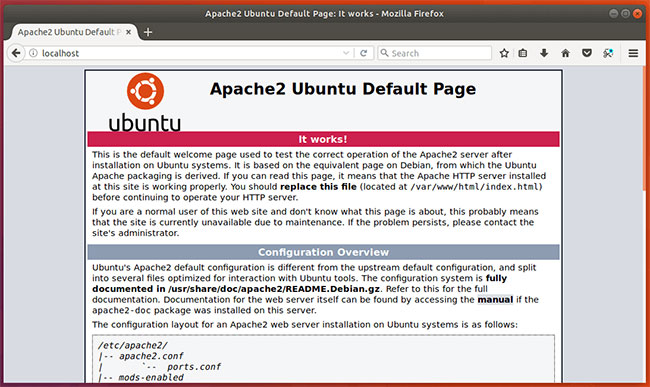Minimize the Firefox window
Image resolution: width=650 pixels, height=387 pixels.
tap(614, 13)
